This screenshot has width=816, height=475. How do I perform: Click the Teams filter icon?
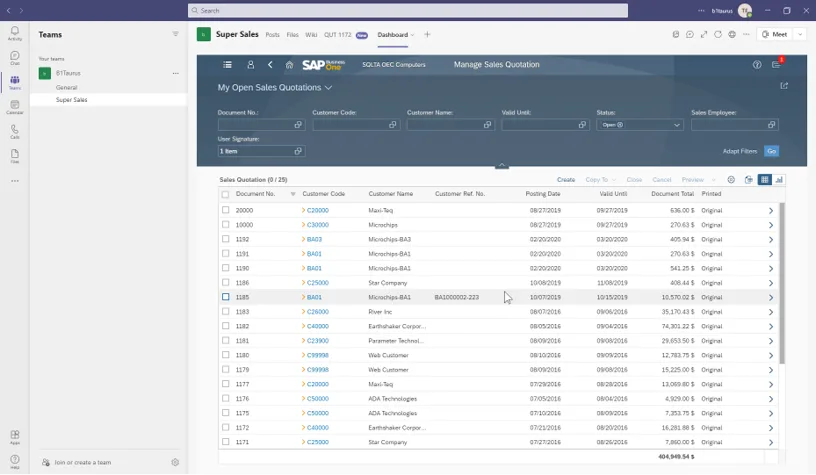[175, 34]
